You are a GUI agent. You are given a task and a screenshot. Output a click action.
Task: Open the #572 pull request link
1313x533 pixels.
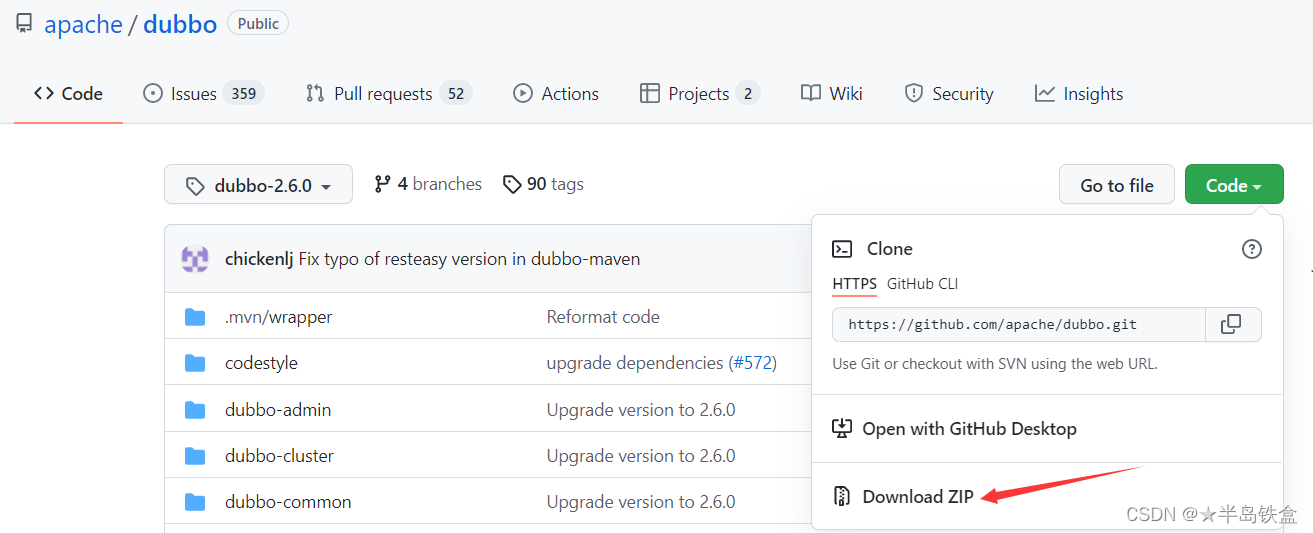pos(753,363)
